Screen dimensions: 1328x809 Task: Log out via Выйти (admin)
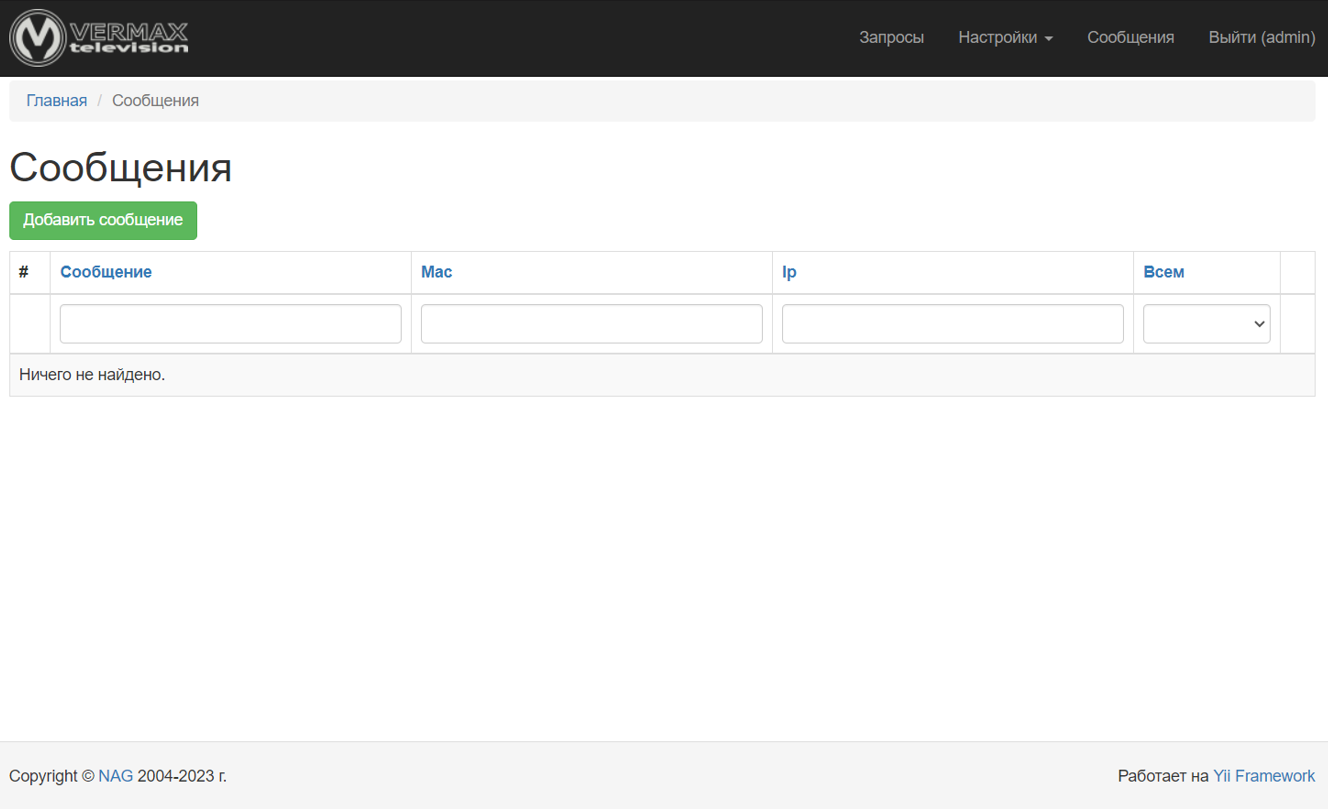tap(1262, 38)
